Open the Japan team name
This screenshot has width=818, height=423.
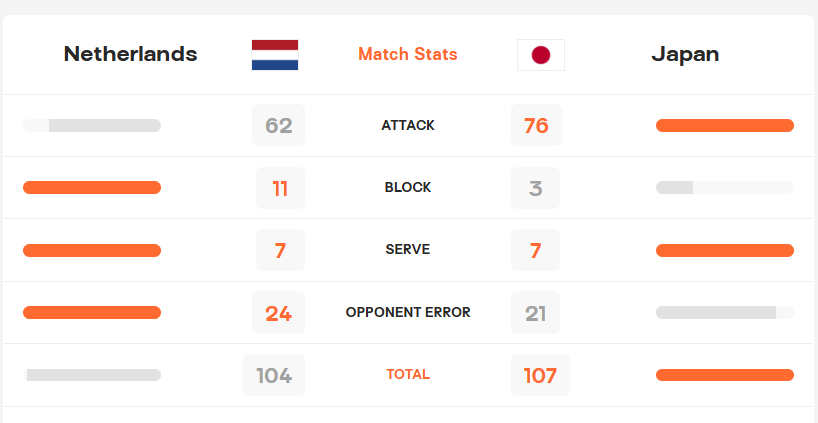pyautogui.click(x=685, y=54)
